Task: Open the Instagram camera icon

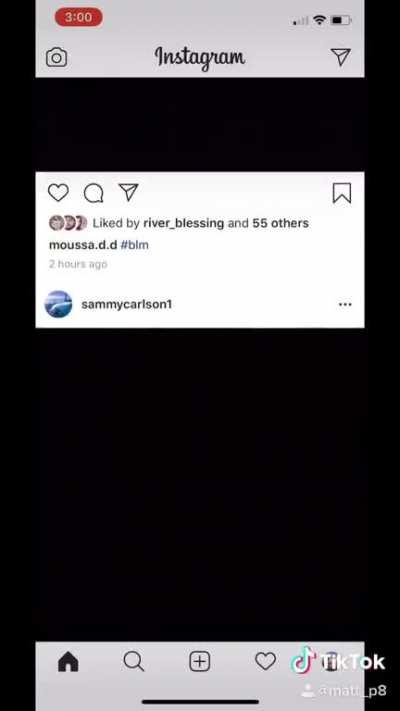Action: [56, 58]
